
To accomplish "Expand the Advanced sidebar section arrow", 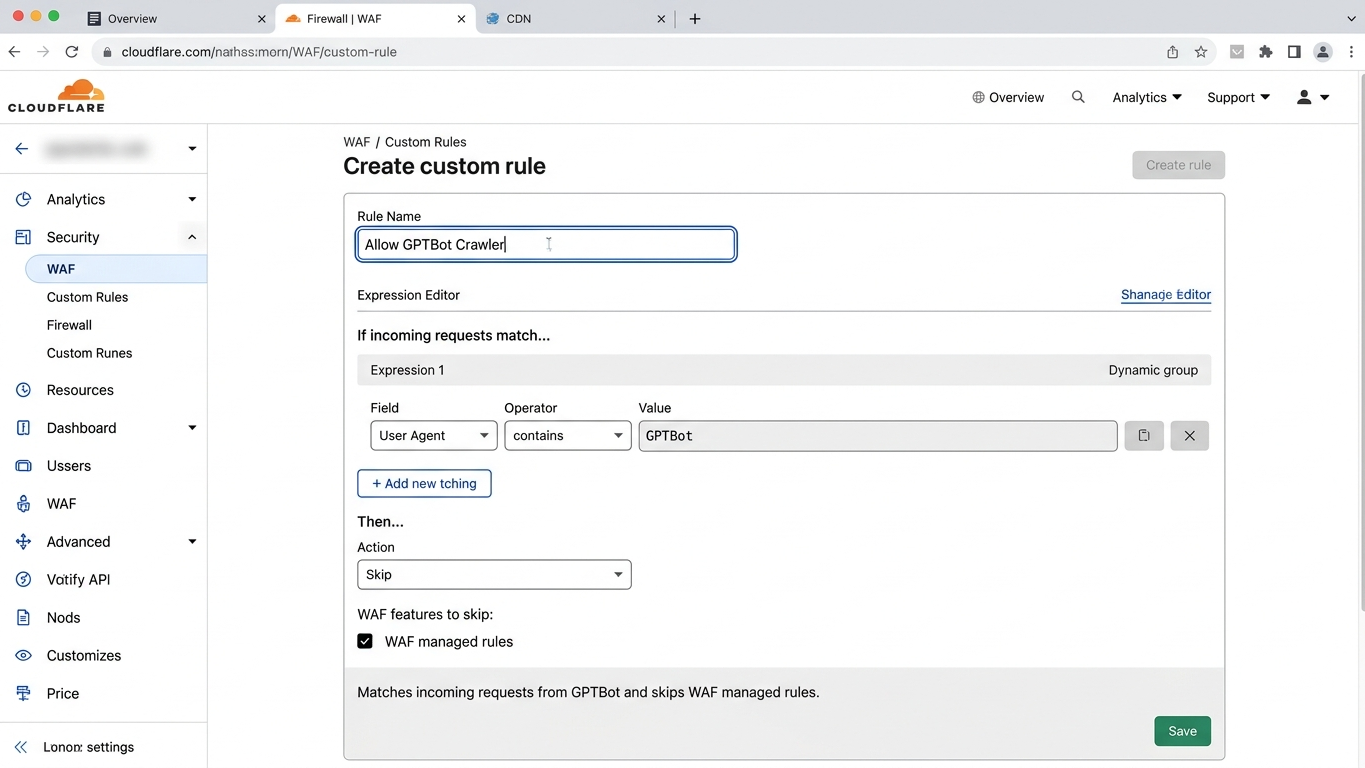I will click(x=192, y=542).
